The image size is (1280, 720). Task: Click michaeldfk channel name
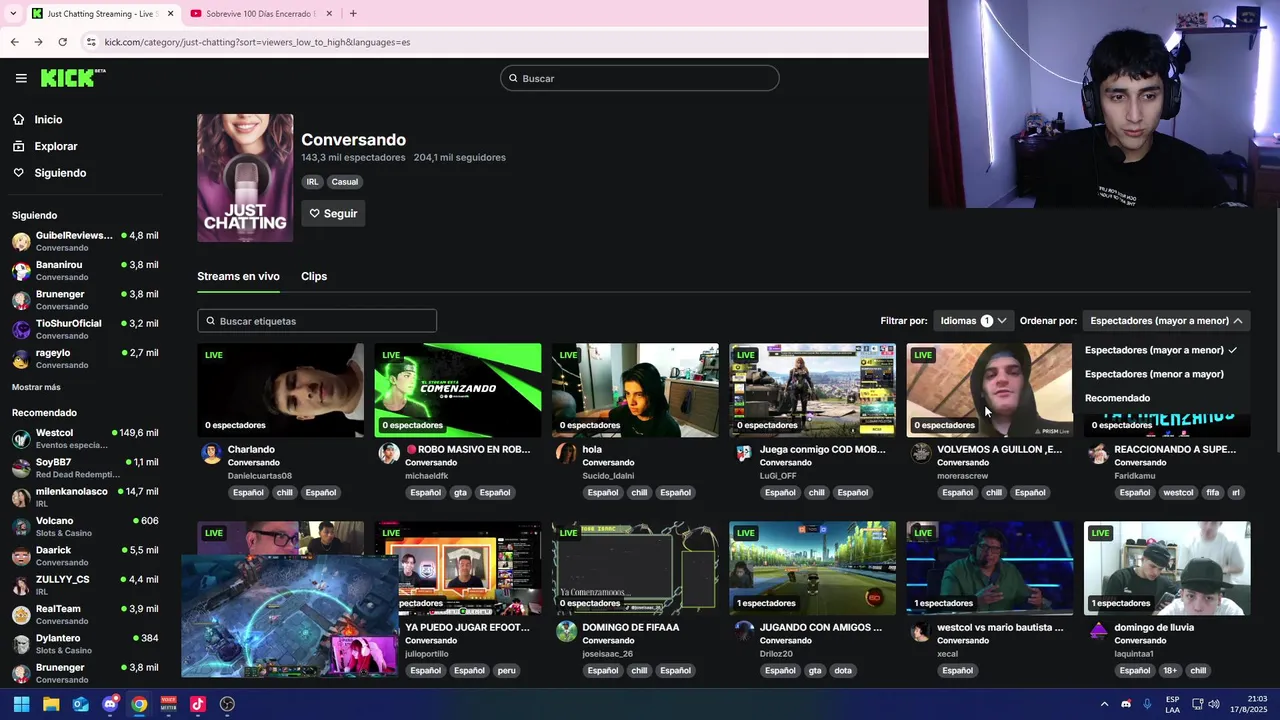426,476
